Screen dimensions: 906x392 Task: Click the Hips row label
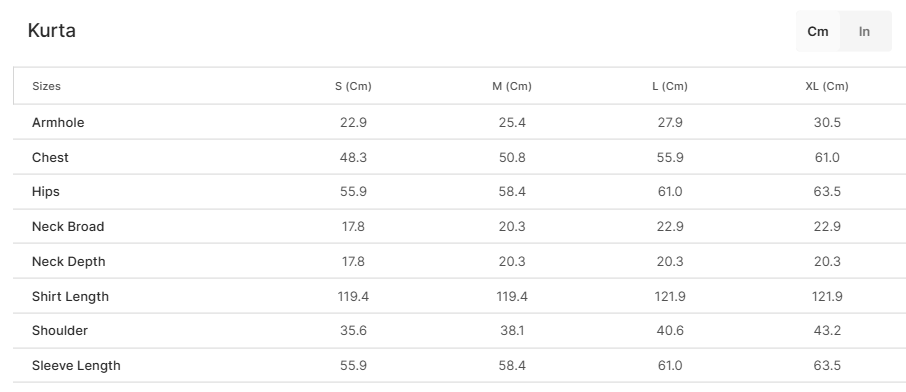pyautogui.click(x=46, y=192)
